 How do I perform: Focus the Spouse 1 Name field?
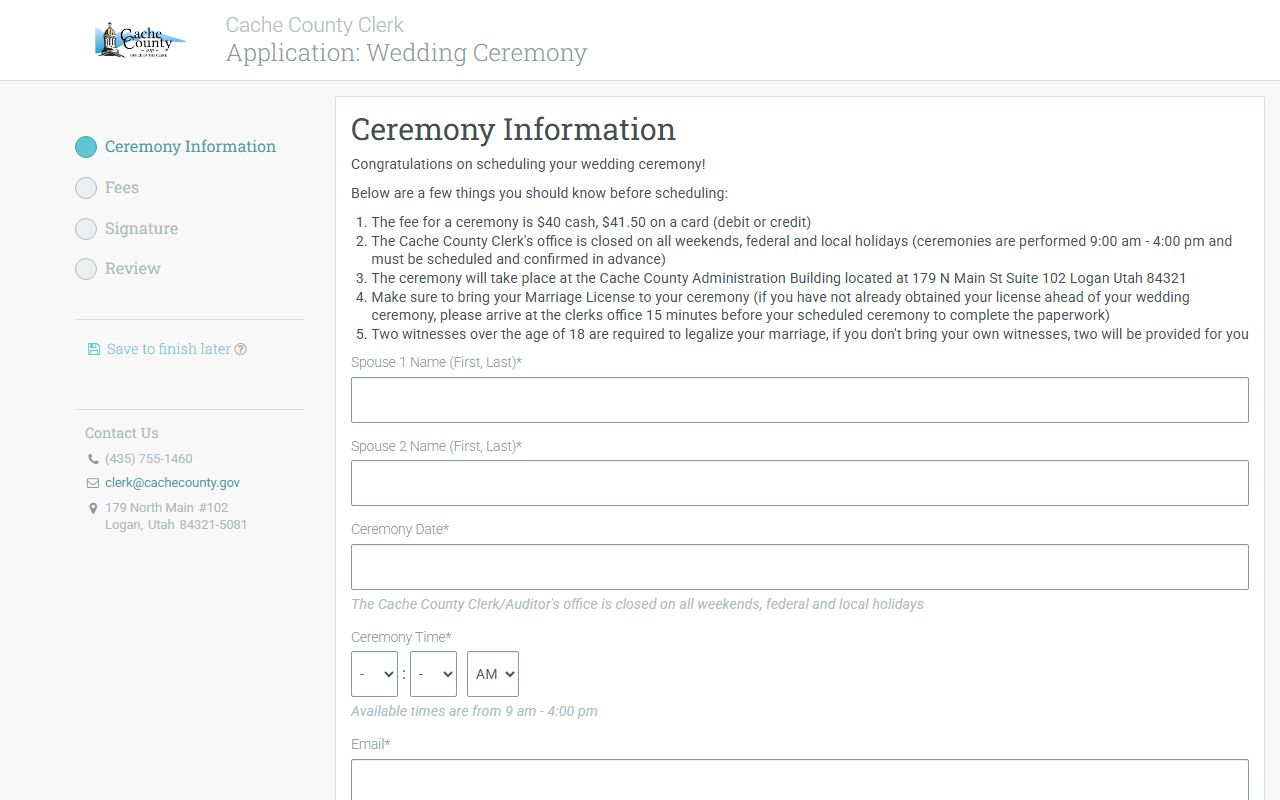(800, 400)
